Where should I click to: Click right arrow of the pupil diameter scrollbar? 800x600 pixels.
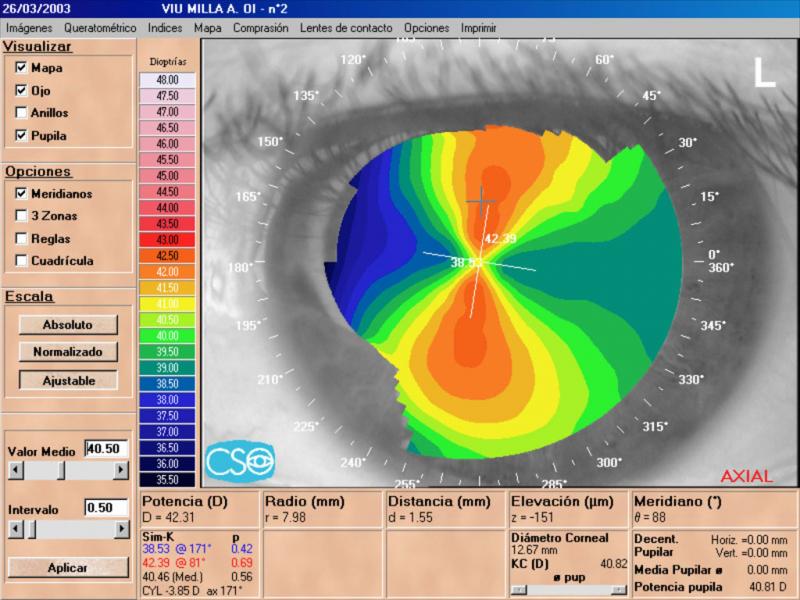(619, 590)
